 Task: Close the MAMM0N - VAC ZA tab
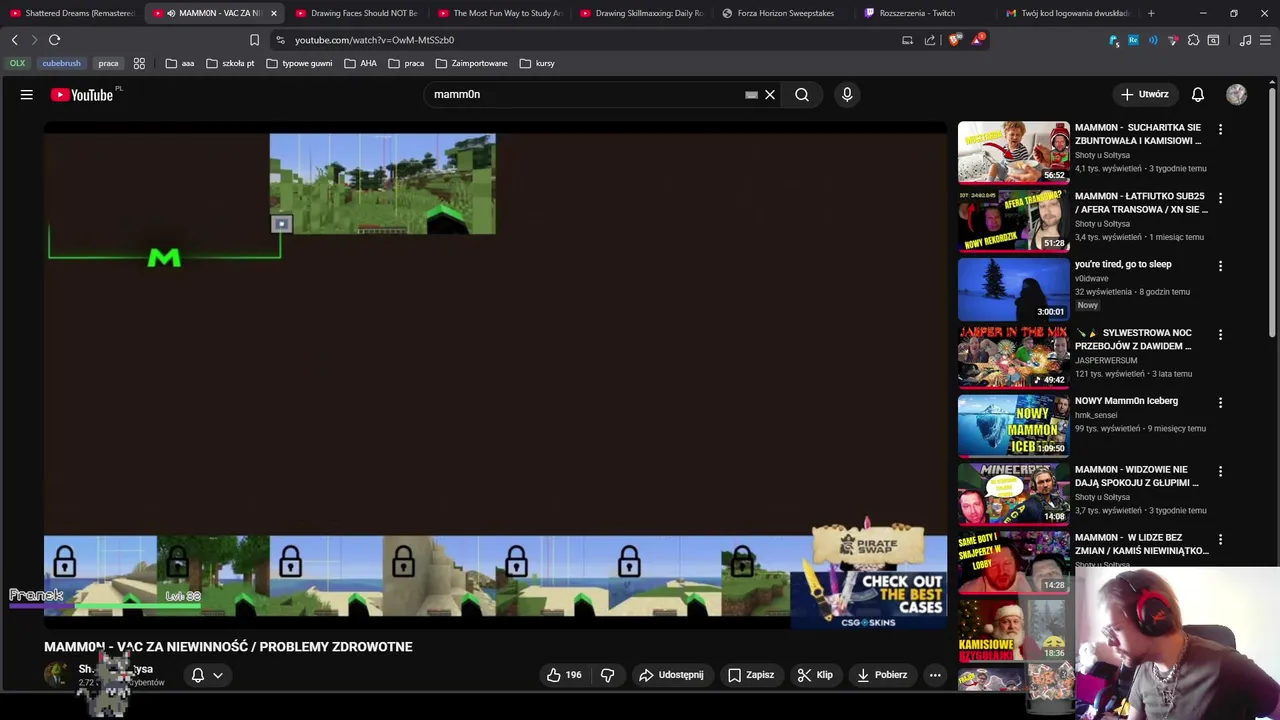273,13
